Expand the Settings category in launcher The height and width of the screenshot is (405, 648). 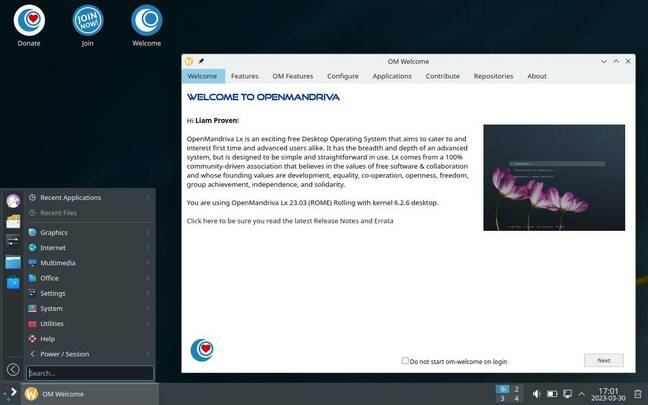90,293
